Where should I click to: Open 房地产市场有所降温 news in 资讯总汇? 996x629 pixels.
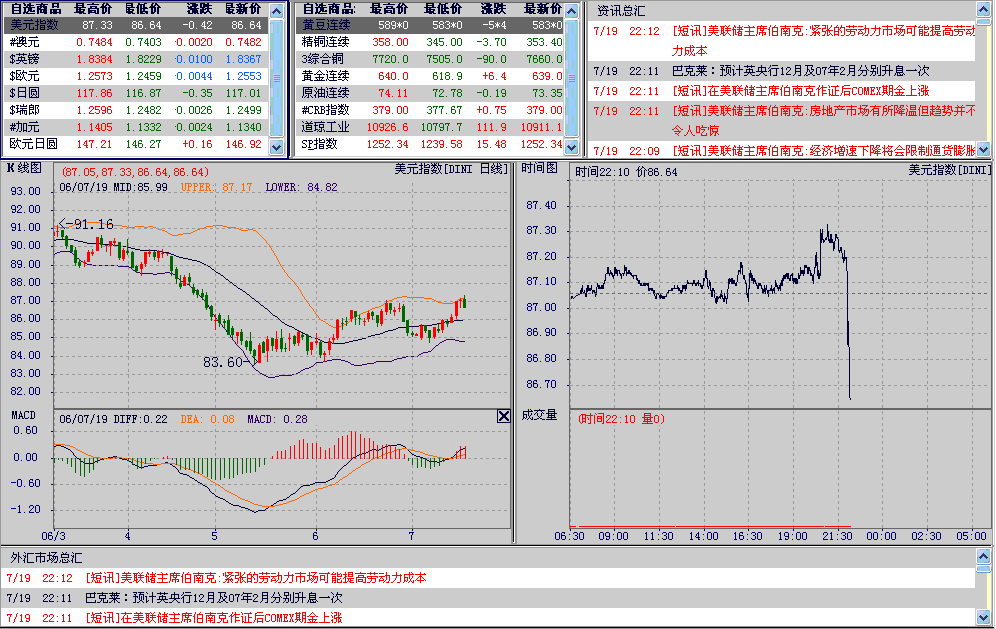pos(783,121)
